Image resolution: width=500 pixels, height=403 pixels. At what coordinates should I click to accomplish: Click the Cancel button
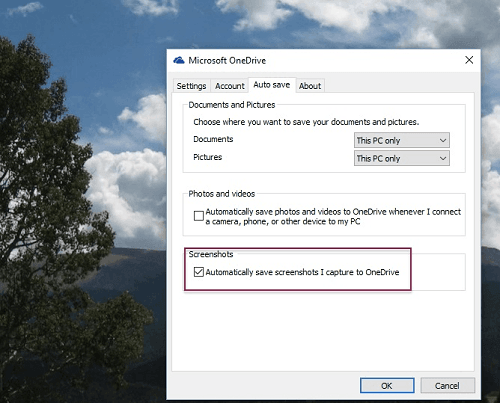[x=448, y=386]
